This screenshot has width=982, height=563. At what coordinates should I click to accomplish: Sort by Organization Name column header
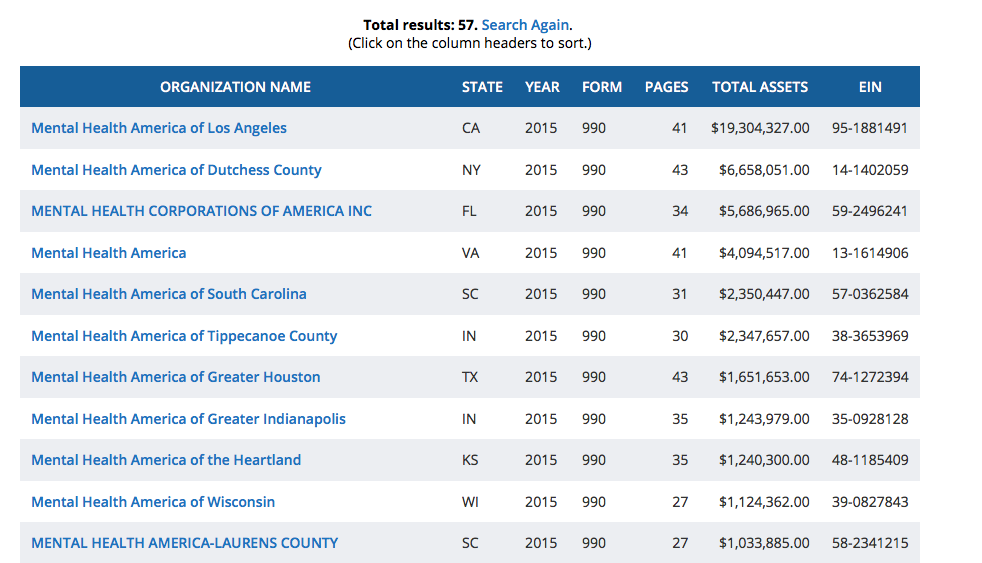point(235,87)
